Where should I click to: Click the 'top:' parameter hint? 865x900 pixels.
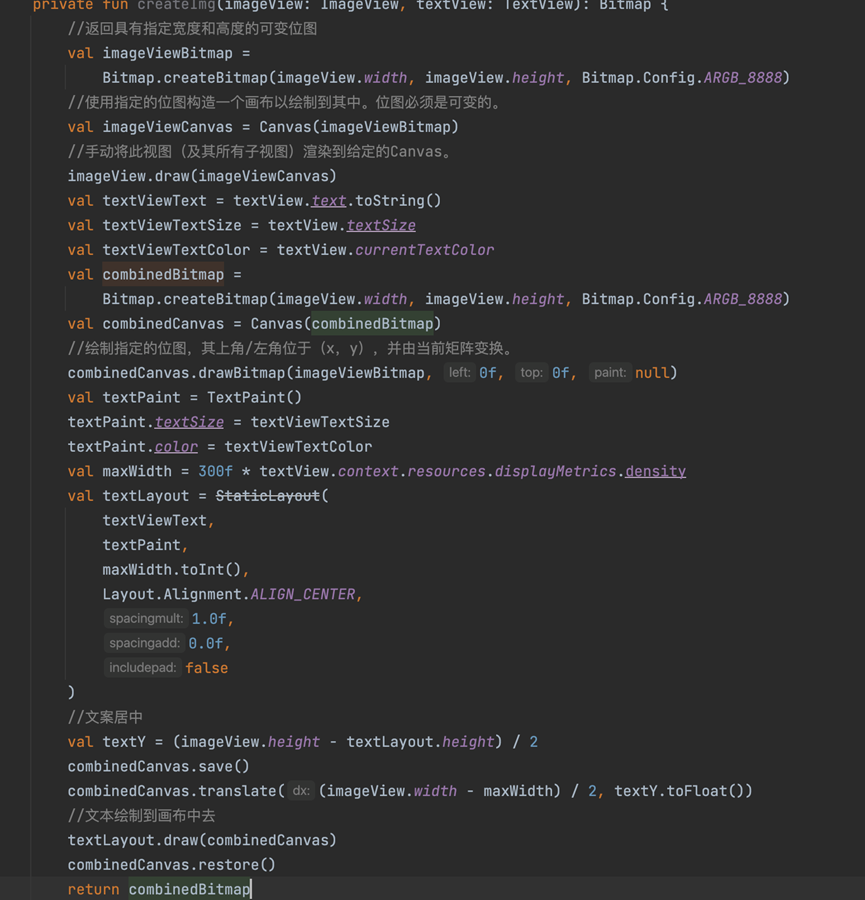pyautogui.click(x=531, y=373)
